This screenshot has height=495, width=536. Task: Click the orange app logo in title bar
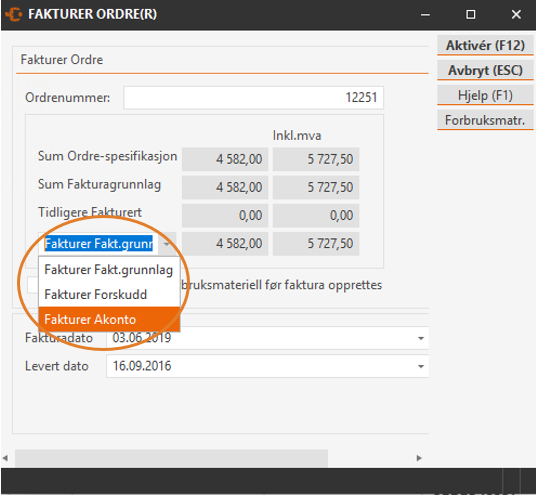point(14,14)
